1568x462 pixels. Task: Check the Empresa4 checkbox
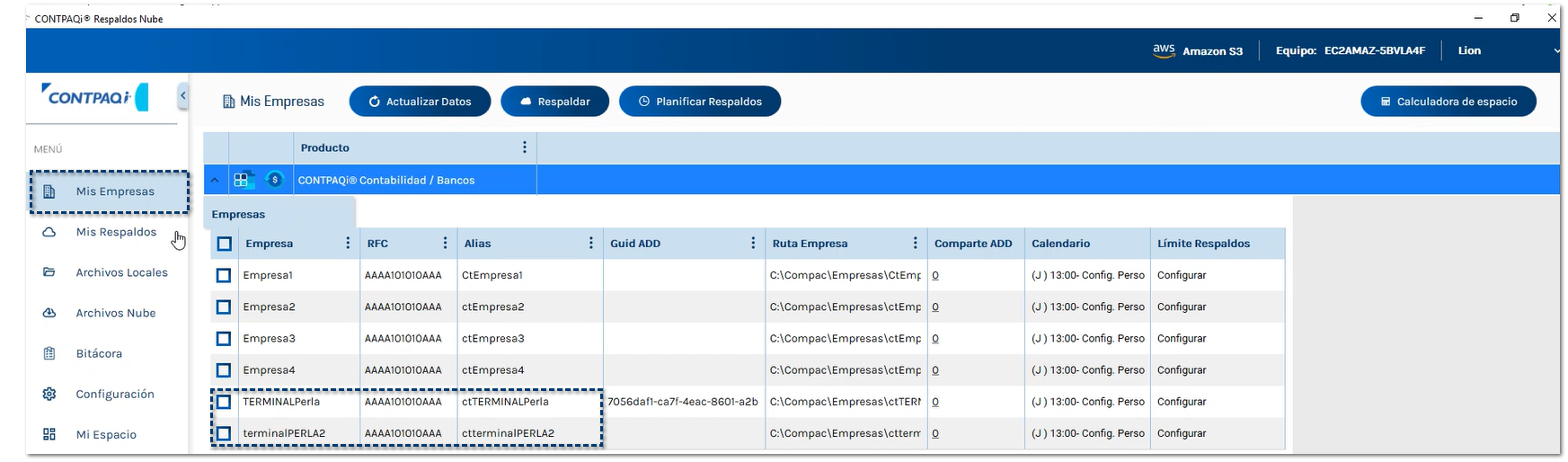coord(224,369)
